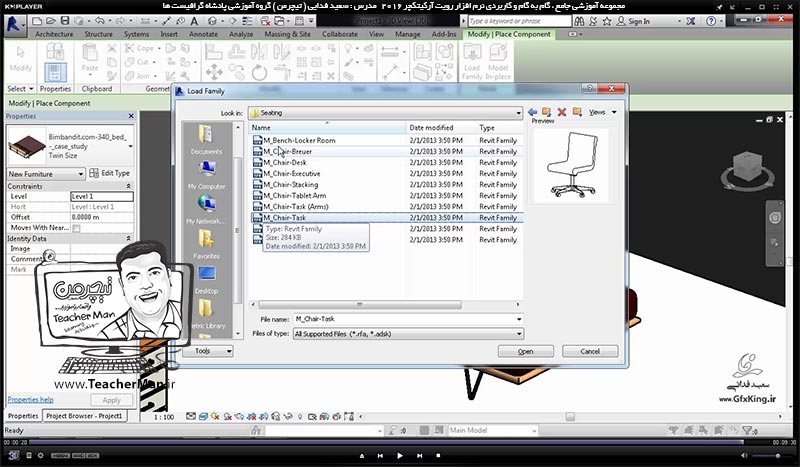Click the Load Family ribbon button
The image size is (800, 467).
(x=472, y=62)
